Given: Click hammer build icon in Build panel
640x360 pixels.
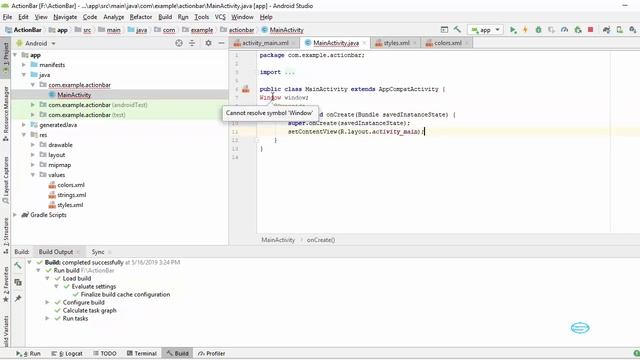Looking at the screenshot, I should tap(18, 266).
